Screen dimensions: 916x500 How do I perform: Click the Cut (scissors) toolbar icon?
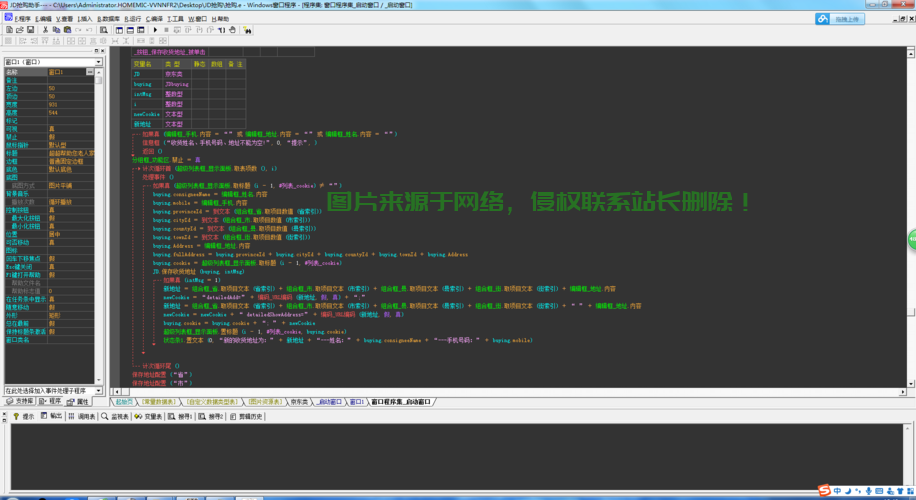coord(46,30)
